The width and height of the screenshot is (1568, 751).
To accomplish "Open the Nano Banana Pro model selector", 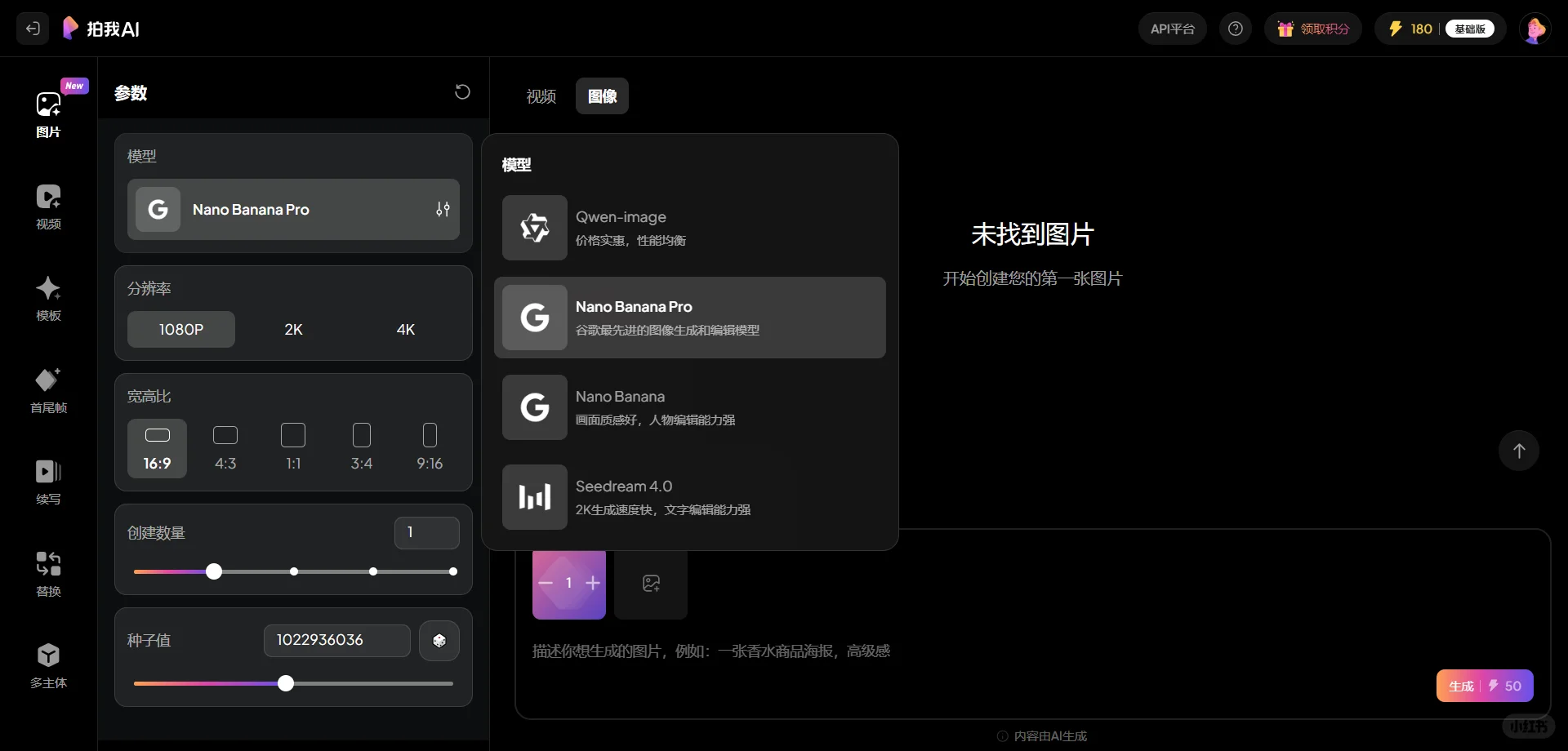I will coord(293,210).
